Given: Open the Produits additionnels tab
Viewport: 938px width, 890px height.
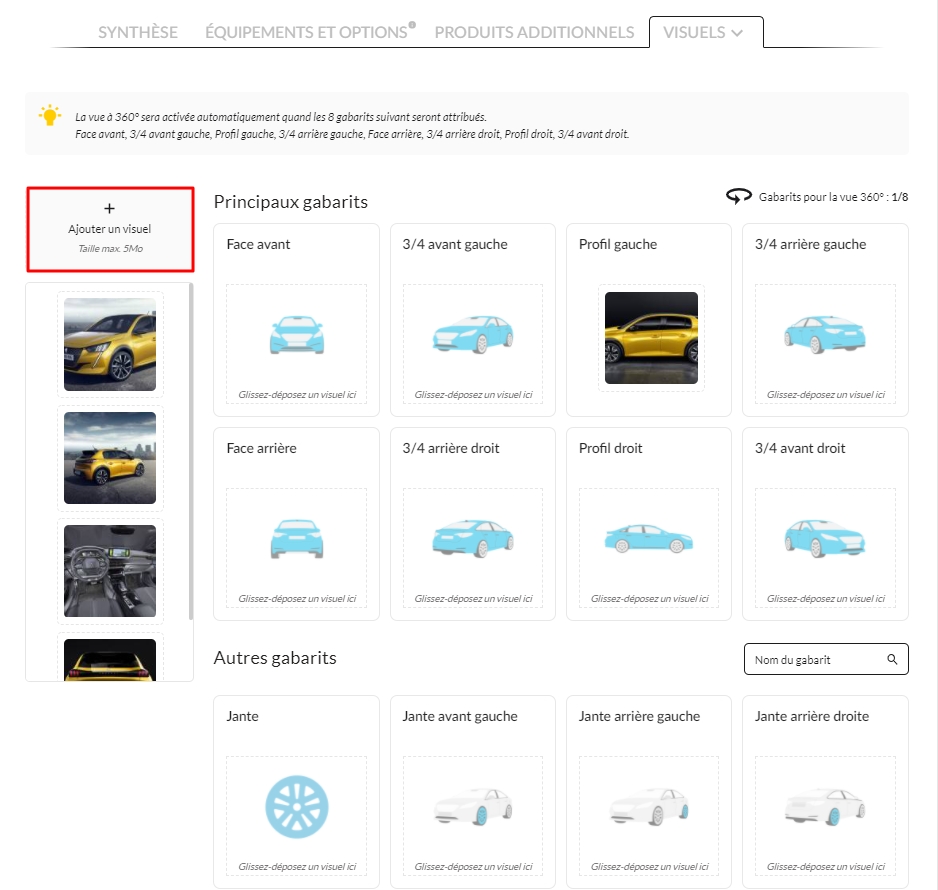Looking at the screenshot, I should (x=534, y=32).
